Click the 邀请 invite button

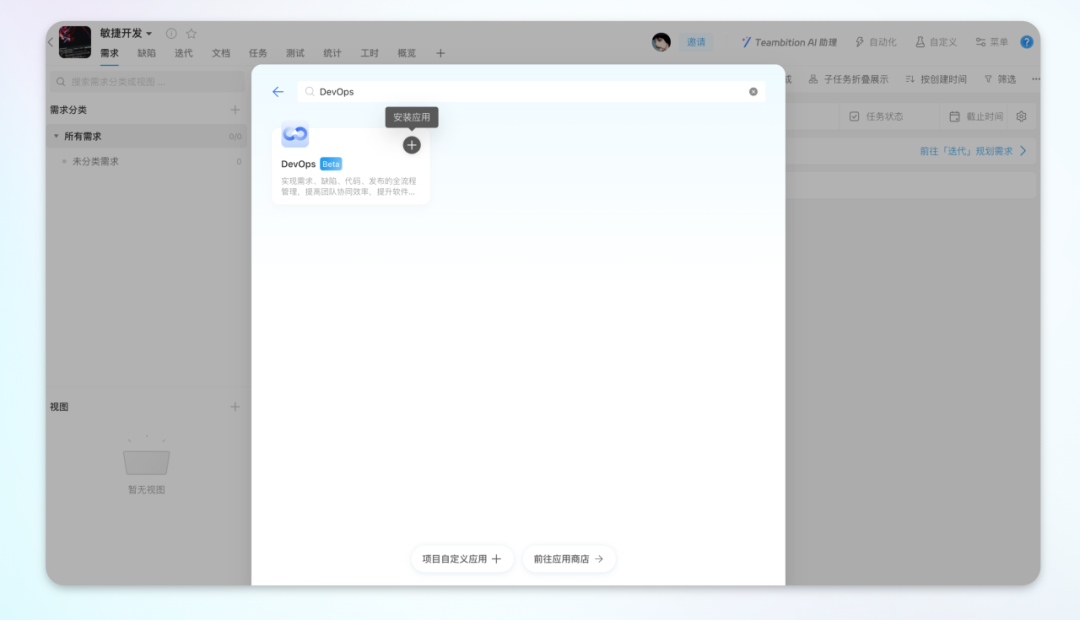pyautogui.click(x=696, y=42)
